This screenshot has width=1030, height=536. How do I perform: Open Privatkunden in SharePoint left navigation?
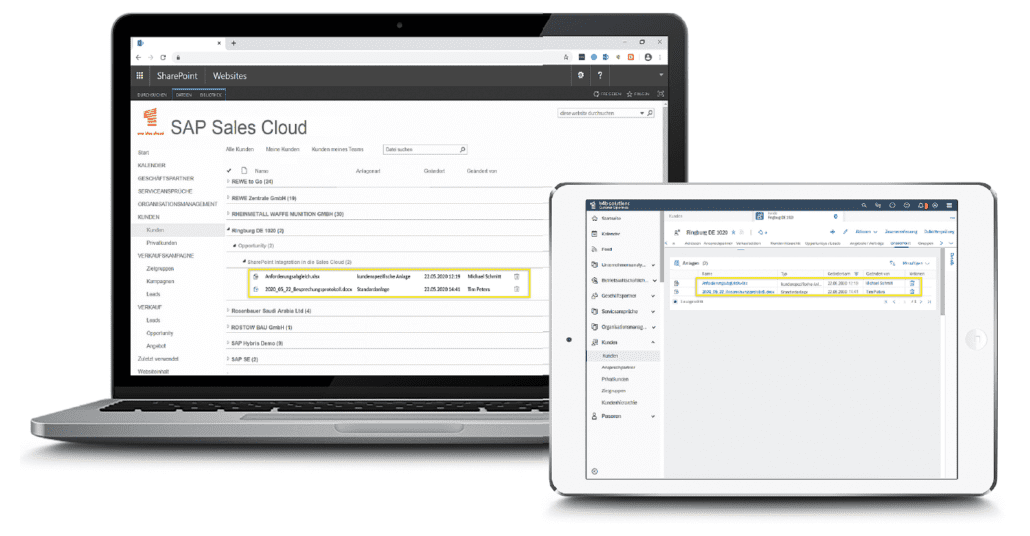pos(162,241)
